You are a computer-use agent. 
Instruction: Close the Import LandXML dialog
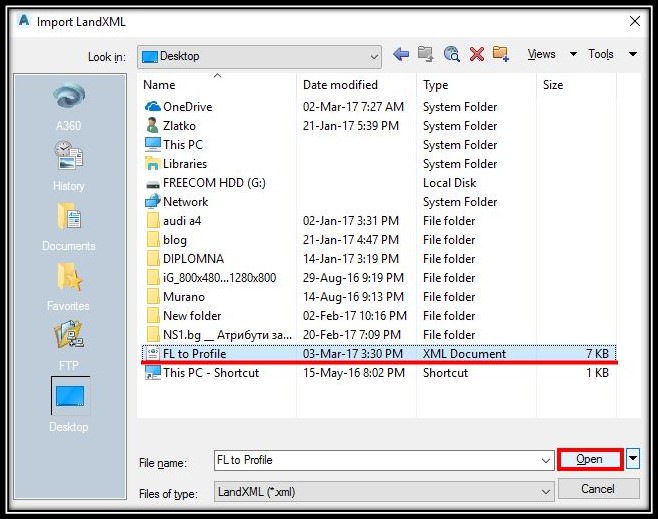635,21
